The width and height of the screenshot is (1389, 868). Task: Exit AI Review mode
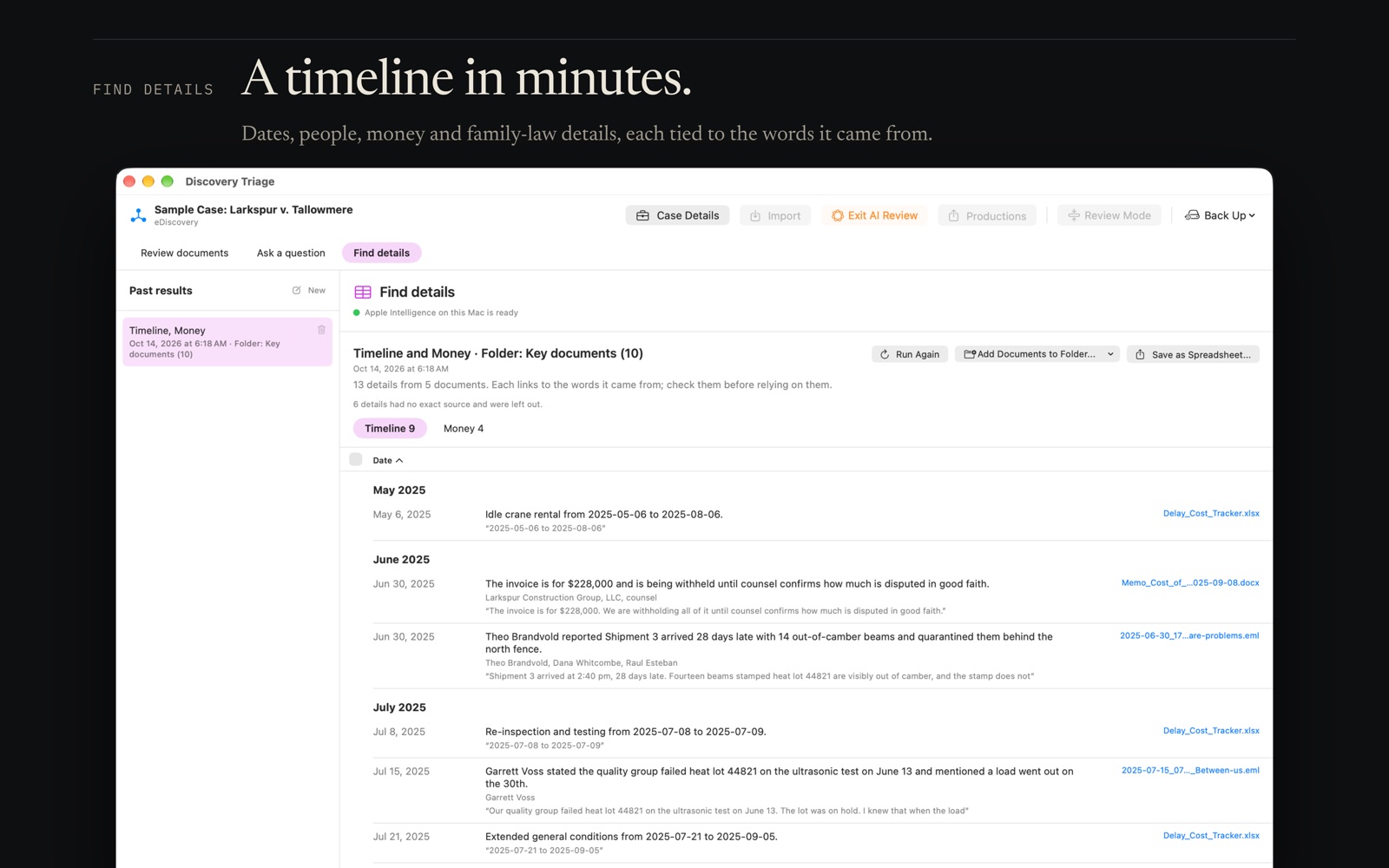pos(874,215)
